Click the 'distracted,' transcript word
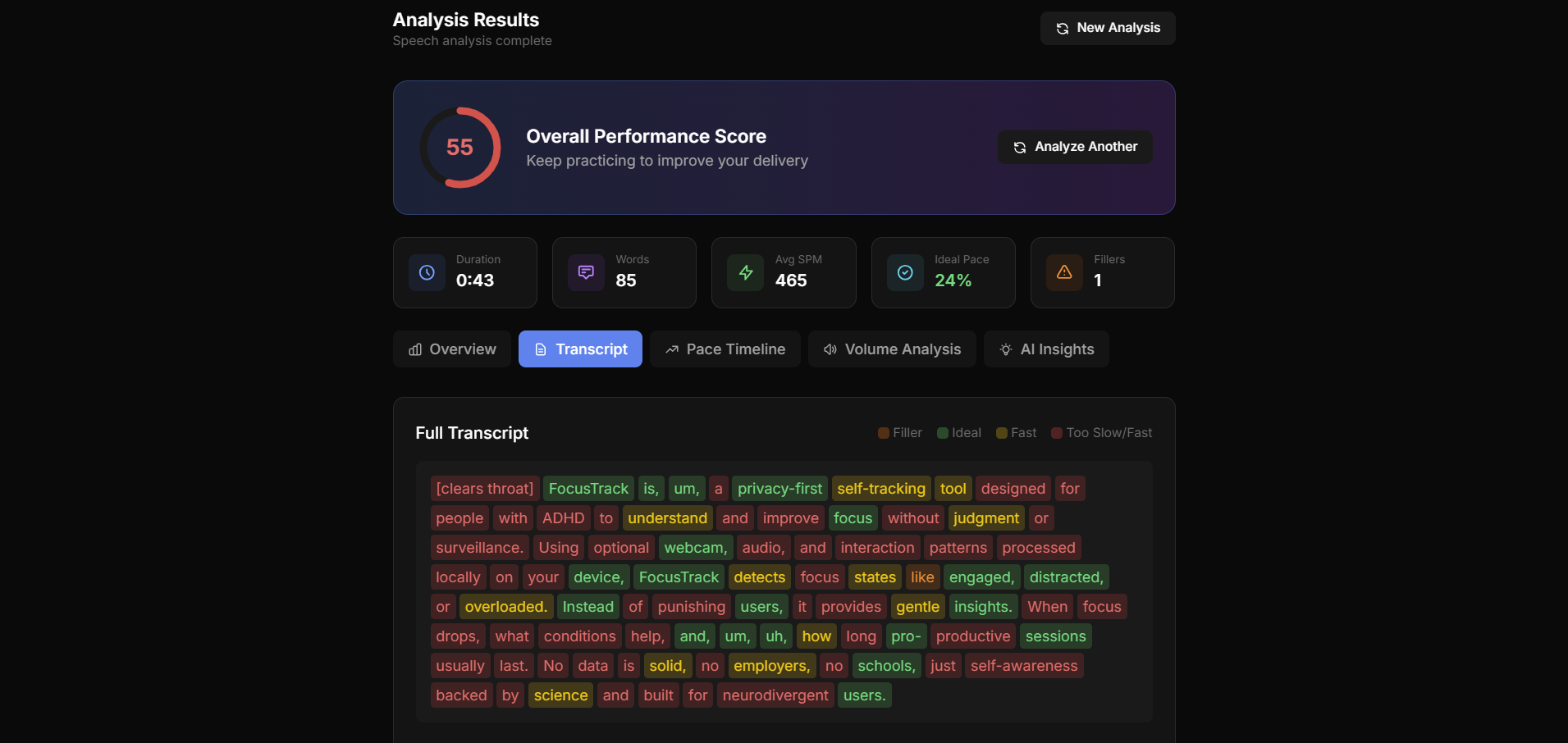This screenshot has height=743, width=1568. coord(1067,577)
